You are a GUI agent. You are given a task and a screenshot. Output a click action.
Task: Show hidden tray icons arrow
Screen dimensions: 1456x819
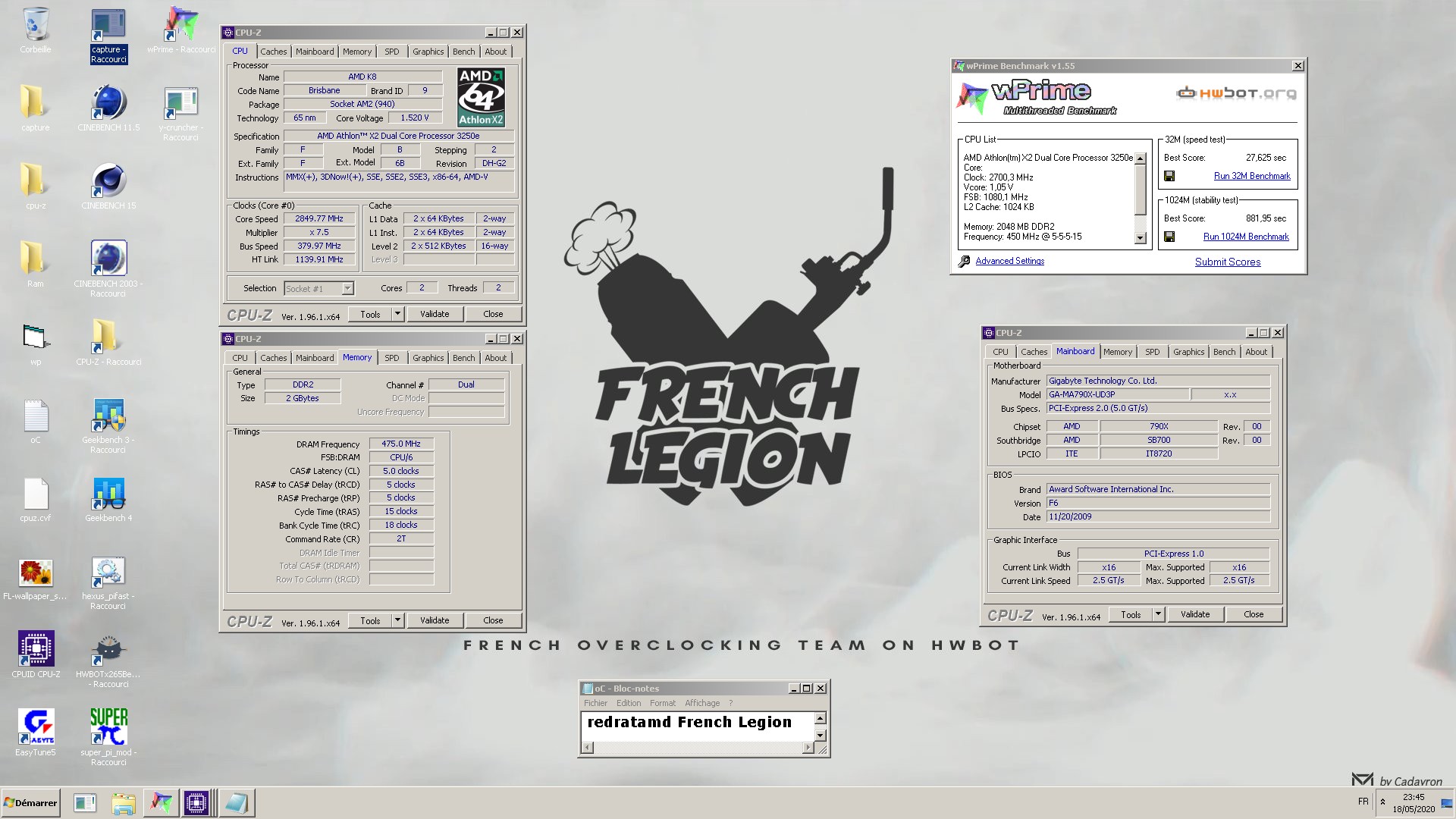[x=1382, y=802]
